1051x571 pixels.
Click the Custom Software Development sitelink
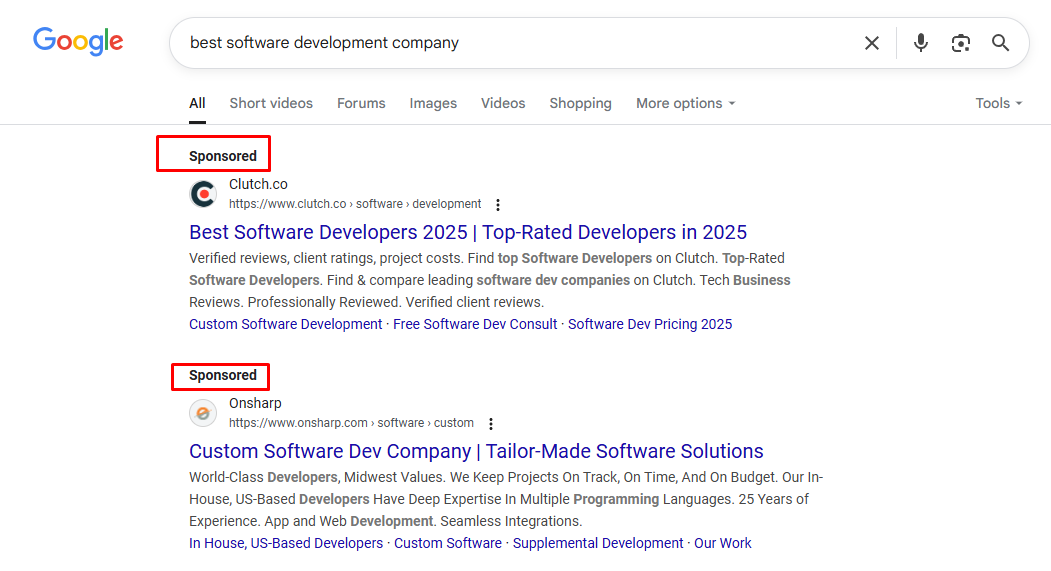286,324
